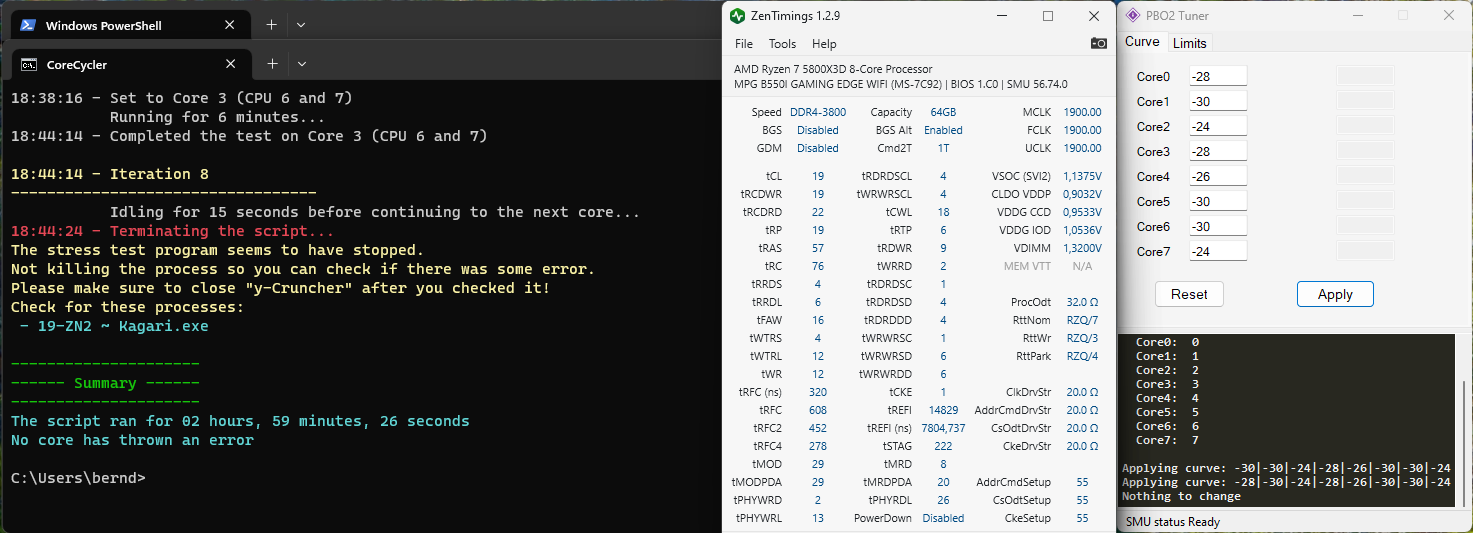Click the MCLK 1900.00 value
The height and width of the screenshot is (533, 1473).
(1082, 112)
